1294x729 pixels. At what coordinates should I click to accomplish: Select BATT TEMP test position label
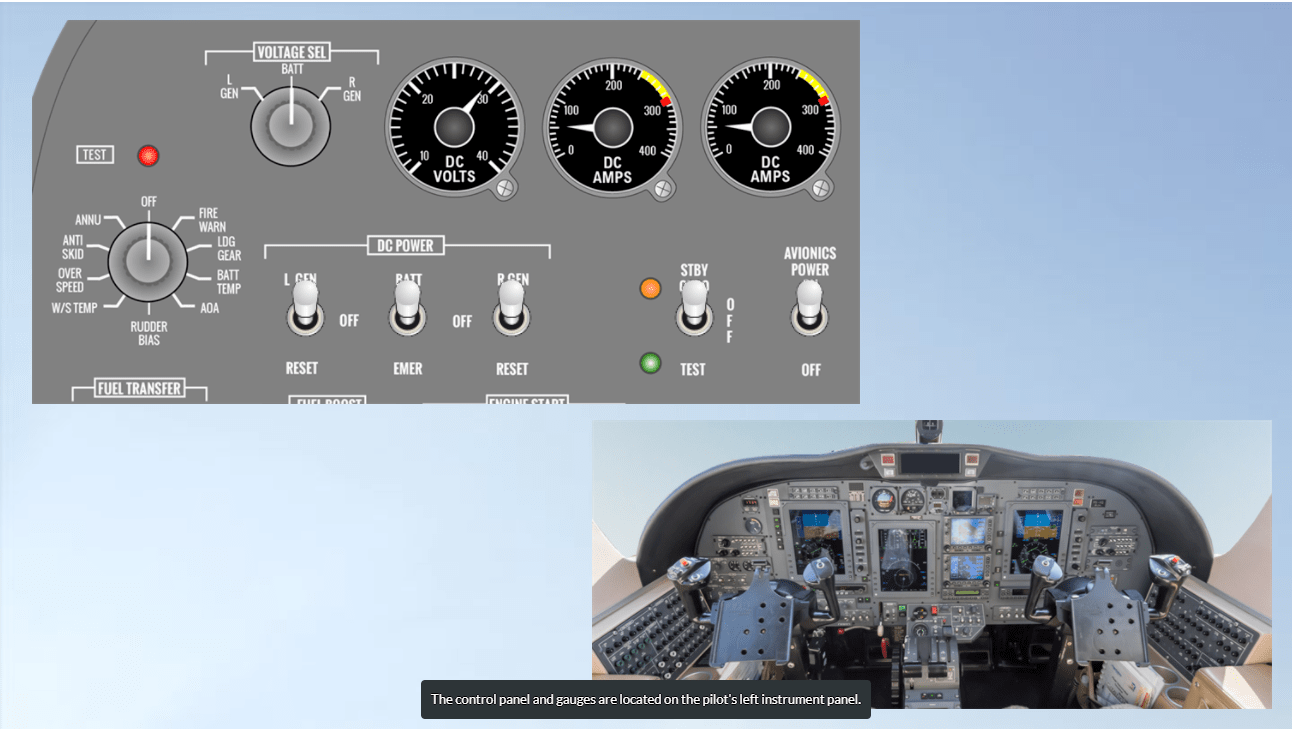click(x=229, y=282)
